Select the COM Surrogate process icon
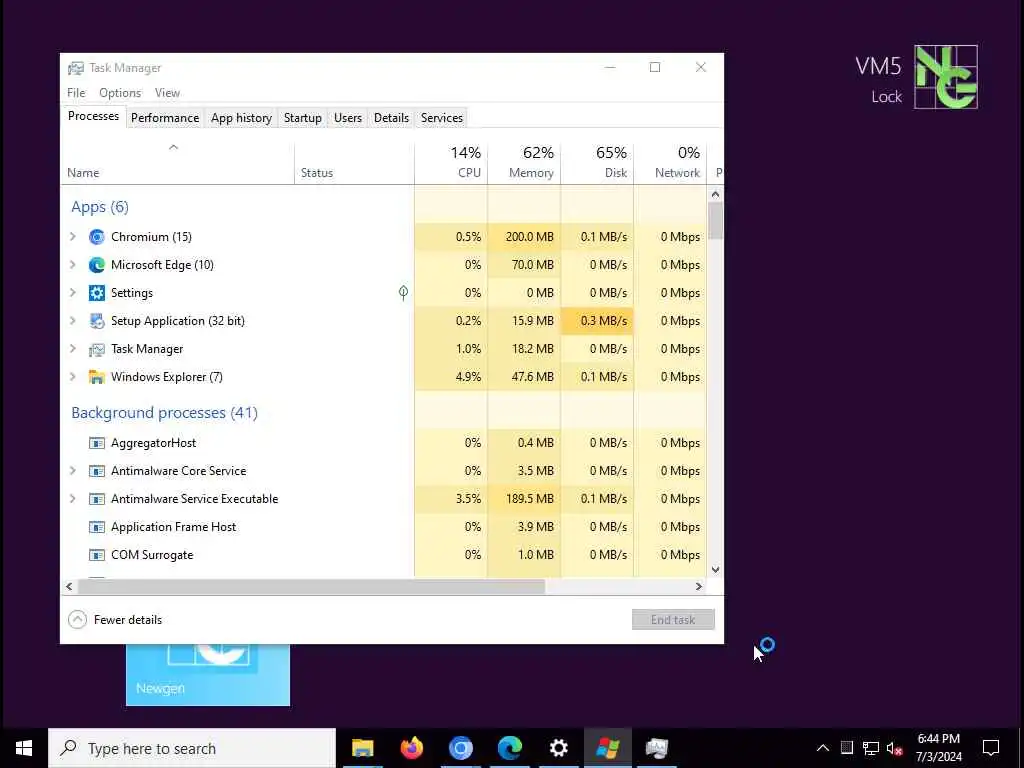 click(x=97, y=556)
